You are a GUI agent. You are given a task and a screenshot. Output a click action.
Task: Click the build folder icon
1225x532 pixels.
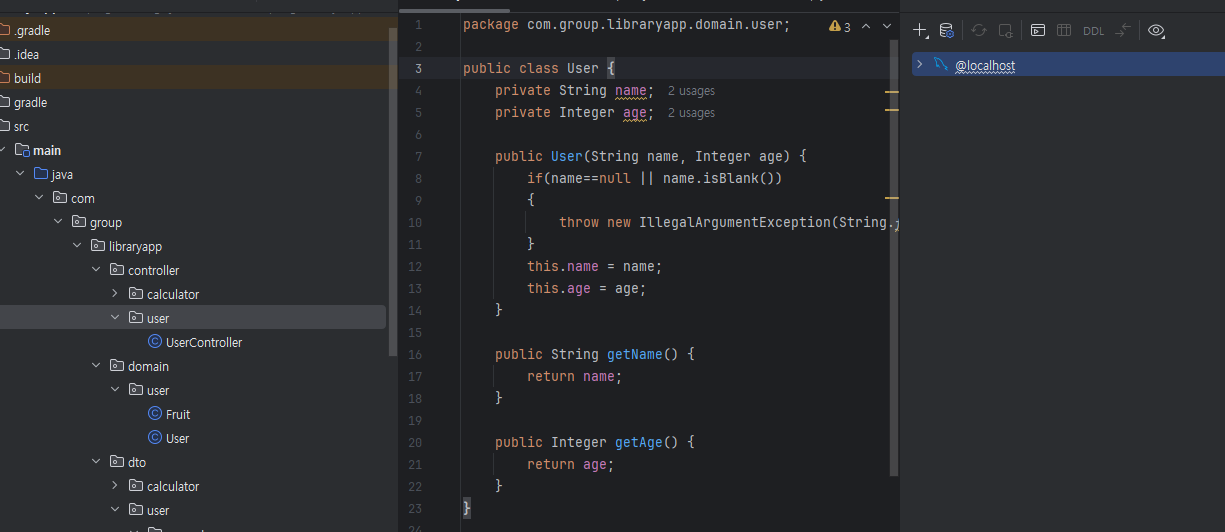[4, 78]
